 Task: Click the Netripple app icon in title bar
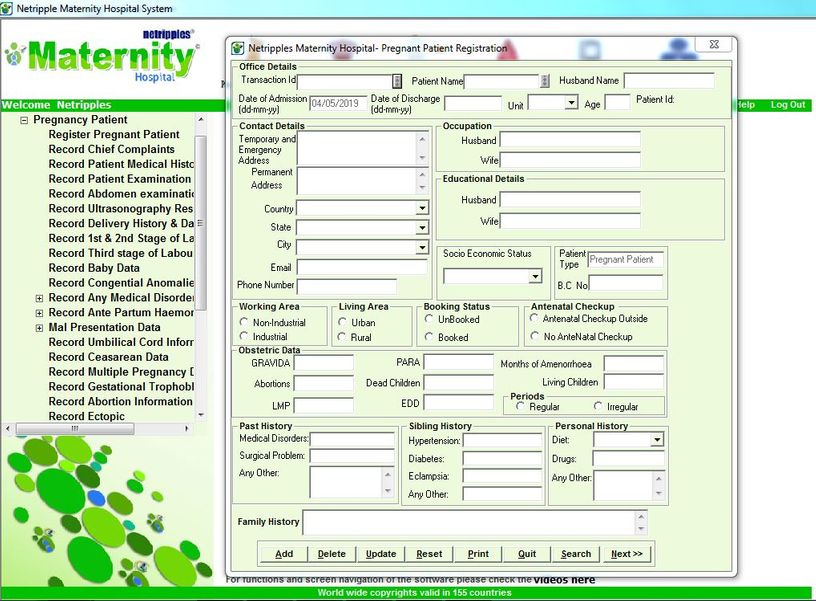[7, 9]
